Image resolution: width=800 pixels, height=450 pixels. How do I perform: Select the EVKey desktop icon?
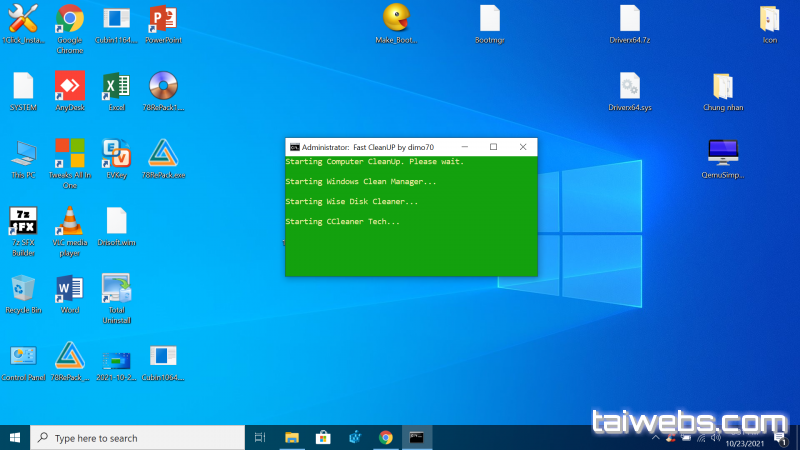click(116, 154)
